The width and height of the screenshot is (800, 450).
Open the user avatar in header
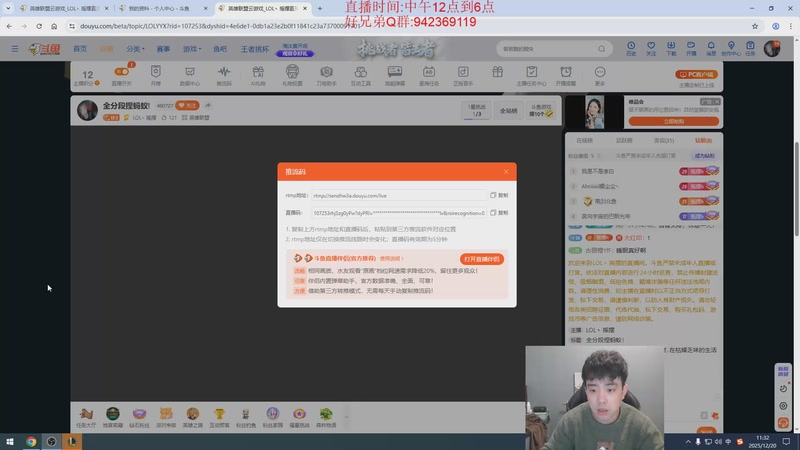click(x=772, y=48)
